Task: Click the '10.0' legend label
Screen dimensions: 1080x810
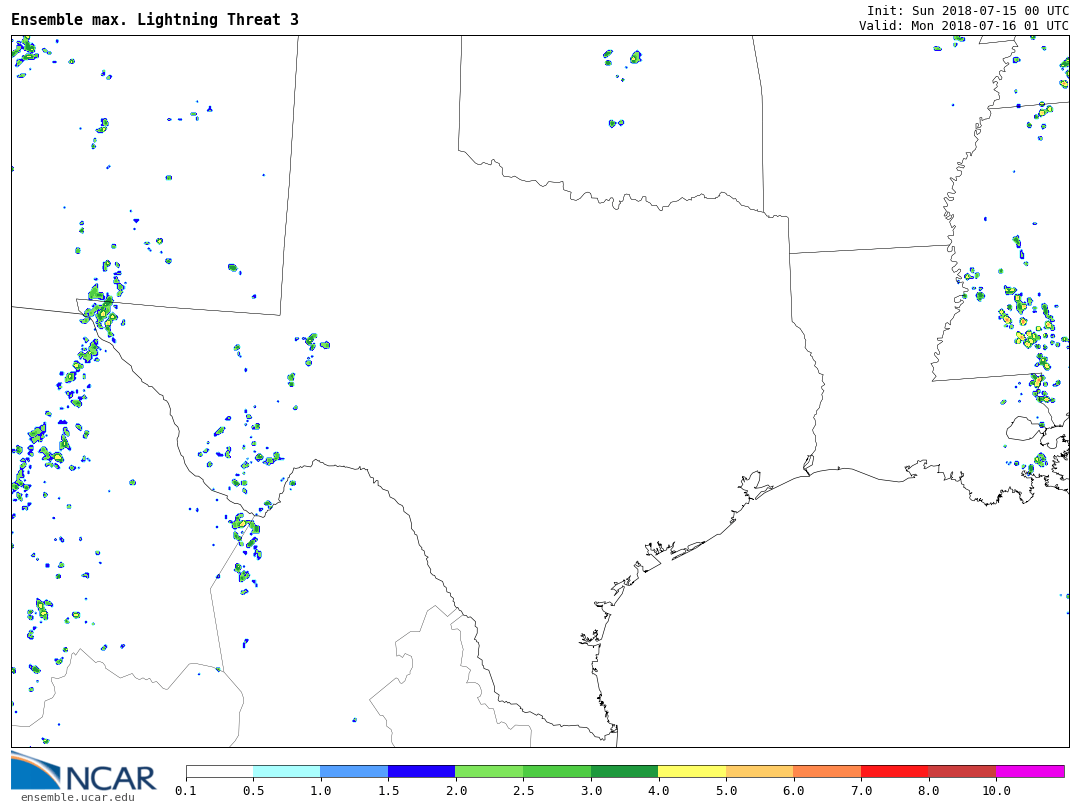Action: click(x=996, y=790)
